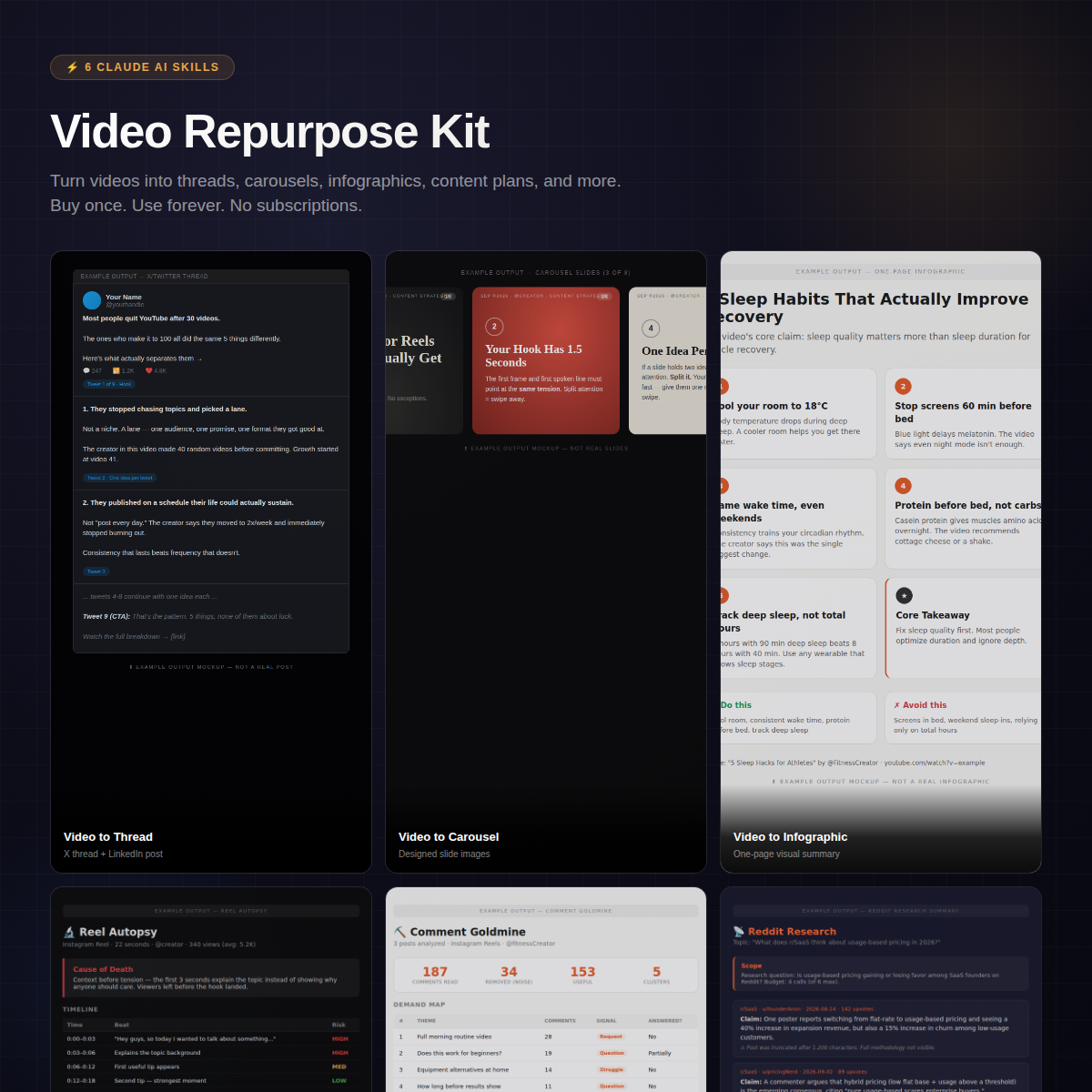Click the retweet icon showing 1.2K
Viewport: 1092px width, 1092px height.
pos(116,371)
